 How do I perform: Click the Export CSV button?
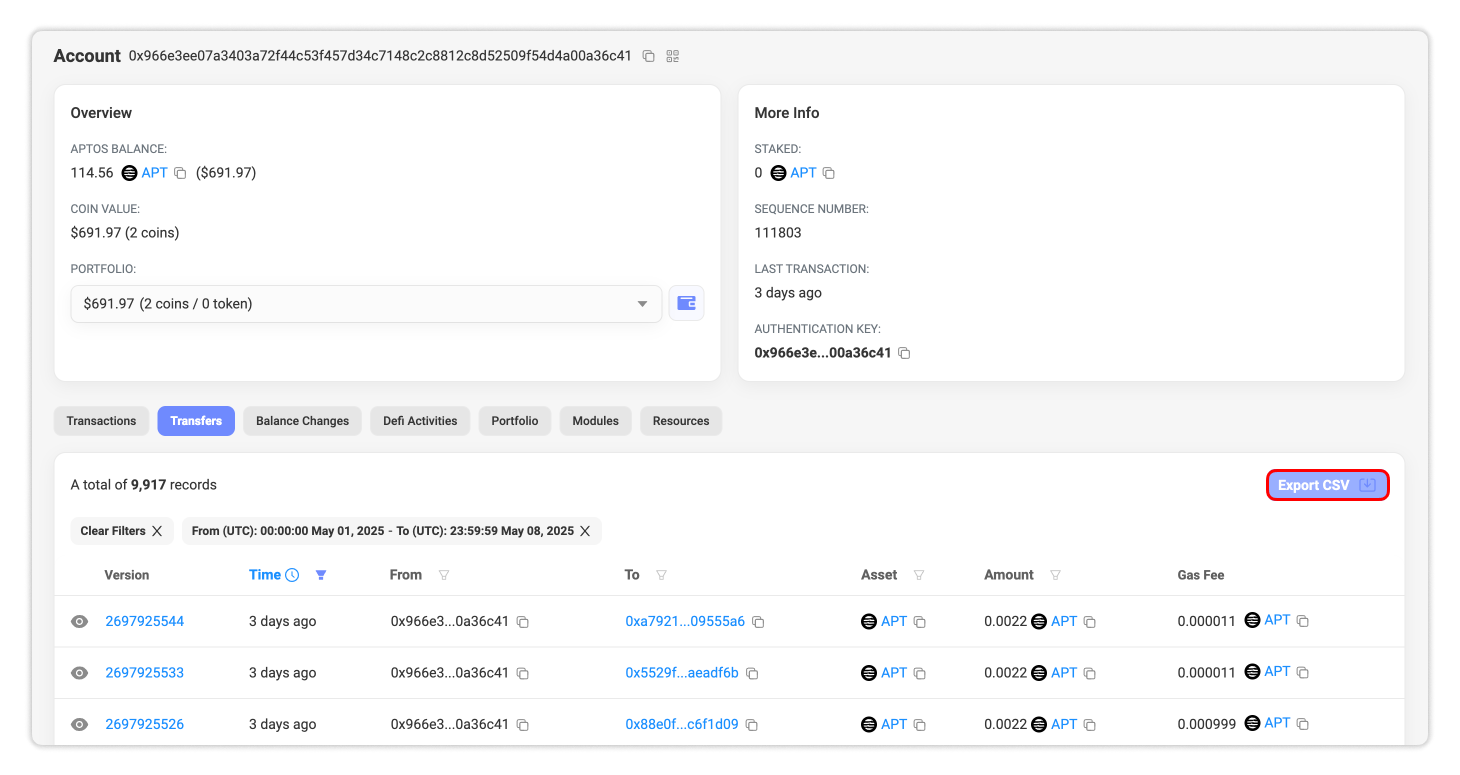pos(1327,485)
